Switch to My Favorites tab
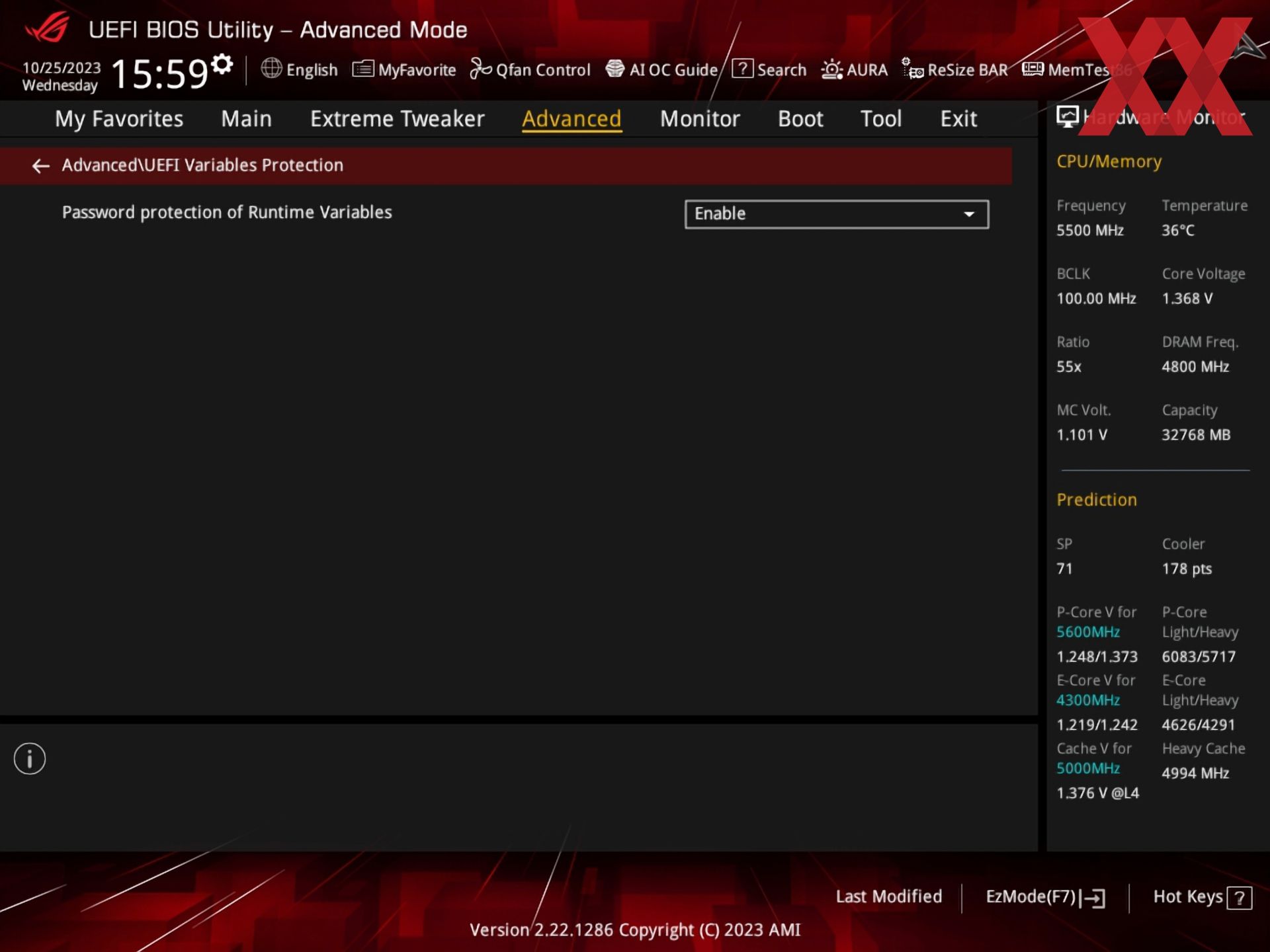Viewport: 1270px width, 952px height. click(119, 118)
